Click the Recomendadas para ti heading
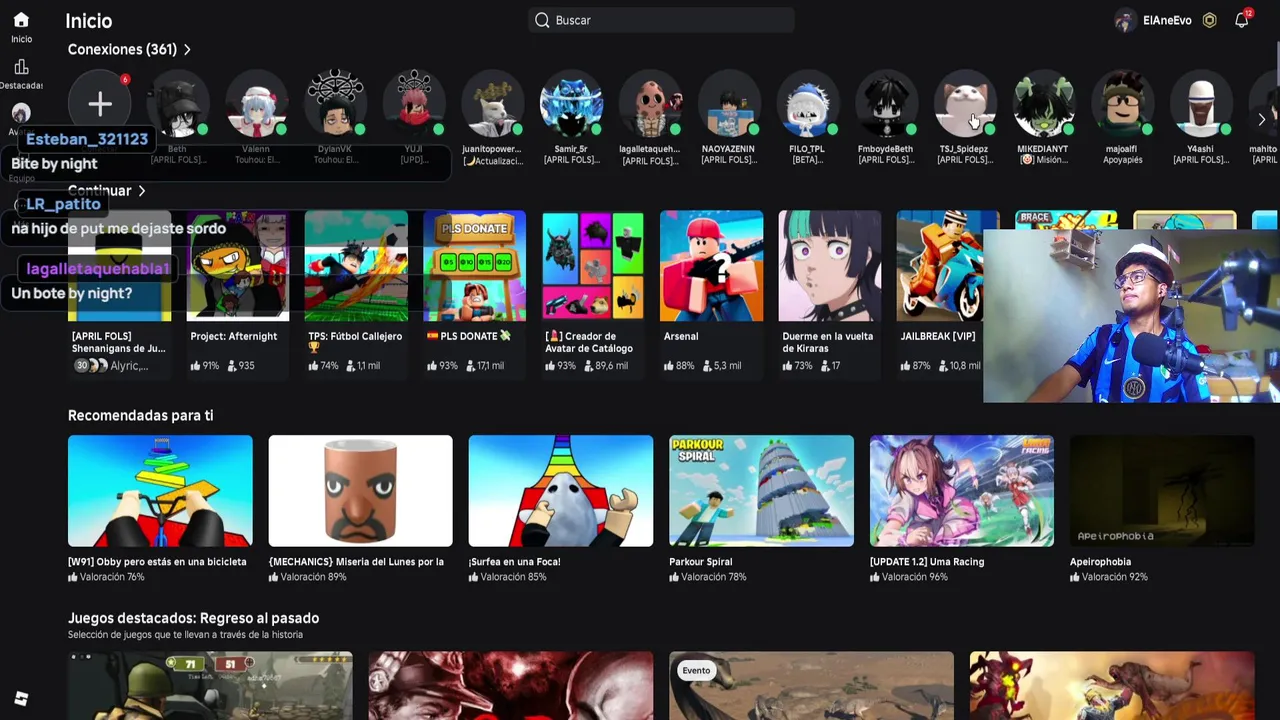The height and width of the screenshot is (720, 1280). [x=140, y=415]
